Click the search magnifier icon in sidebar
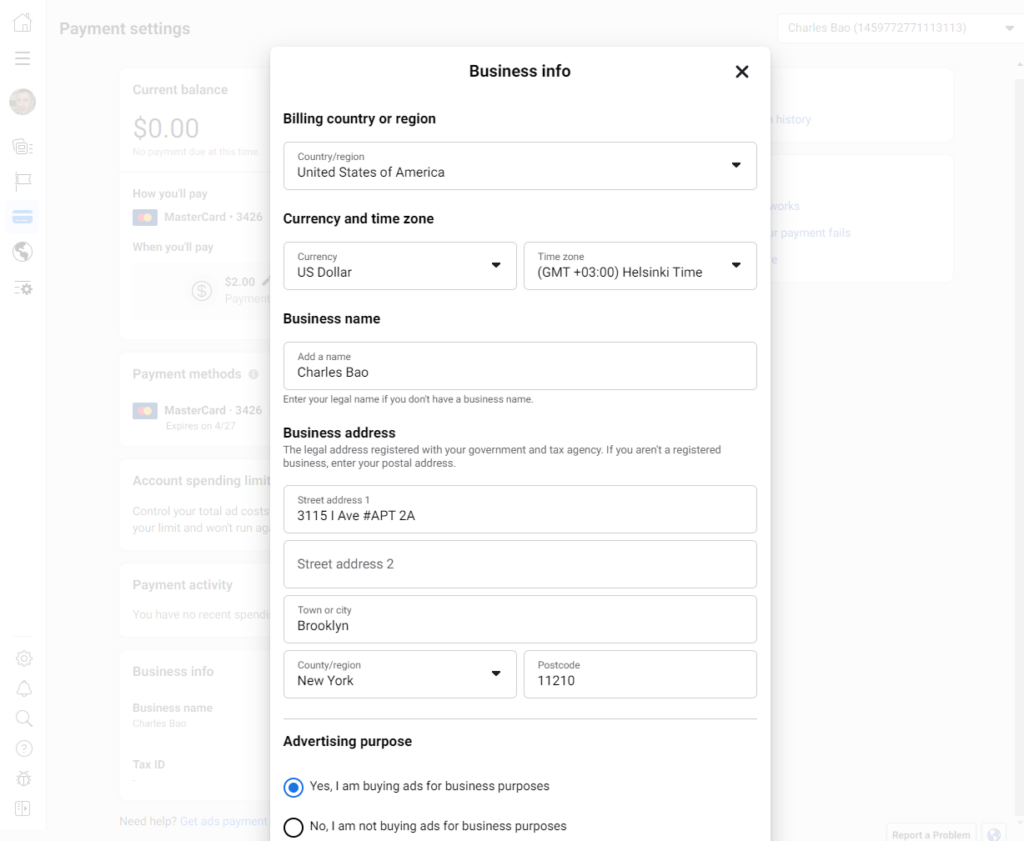This screenshot has width=1024, height=841. [x=24, y=718]
